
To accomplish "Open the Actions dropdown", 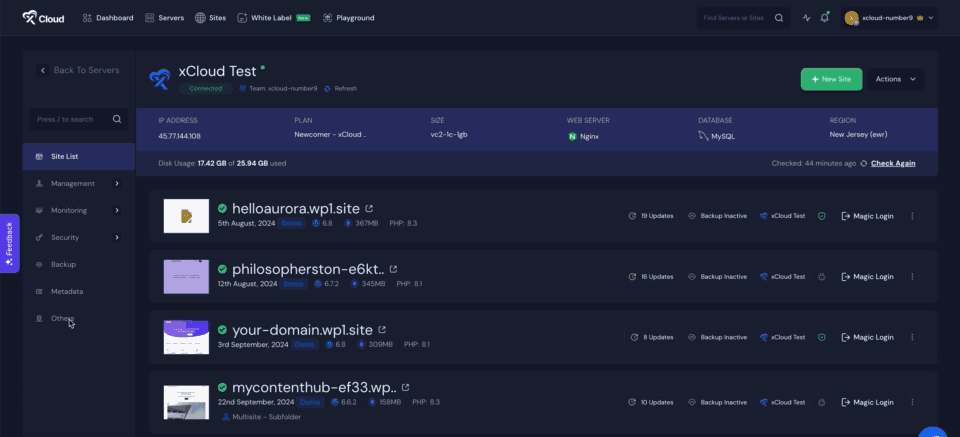I will coord(895,79).
